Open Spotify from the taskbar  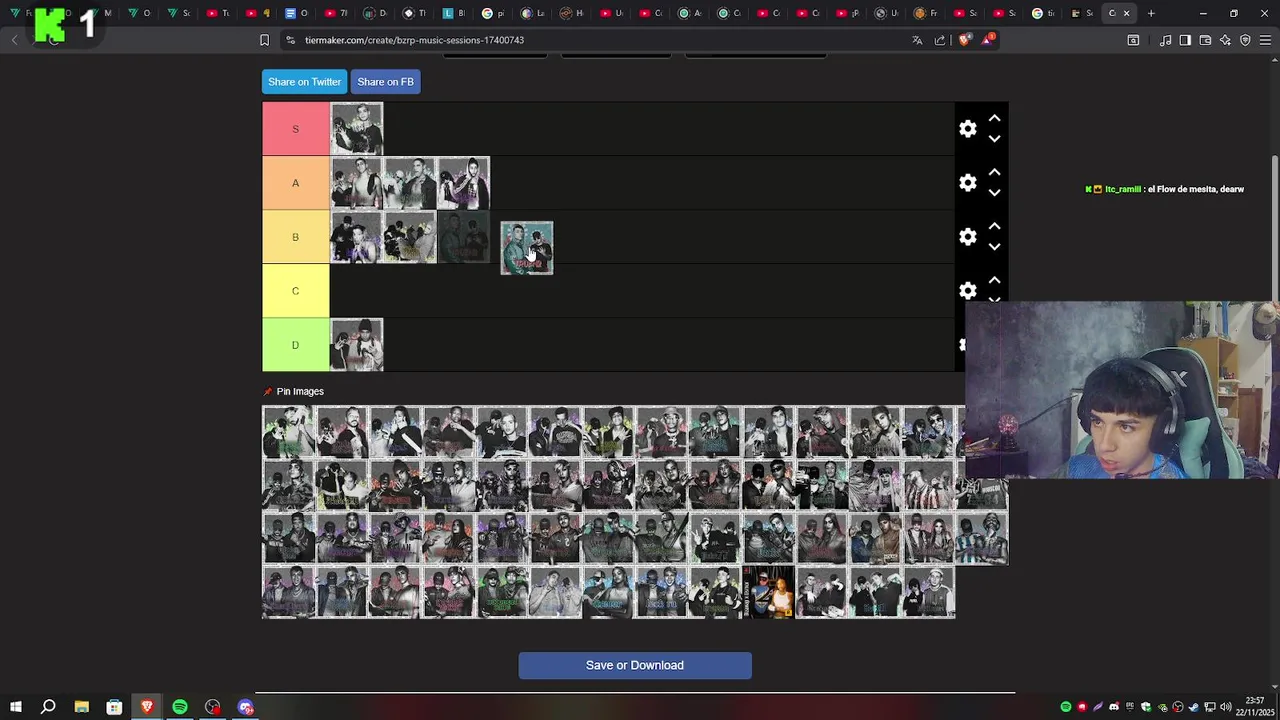(180, 707)
